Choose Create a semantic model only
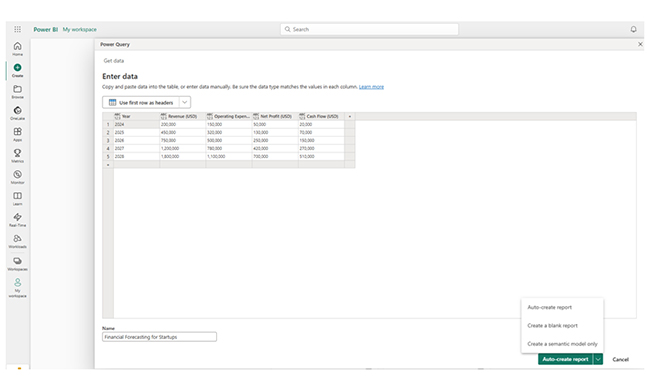The image size is (650, 389). click(562, 344)
